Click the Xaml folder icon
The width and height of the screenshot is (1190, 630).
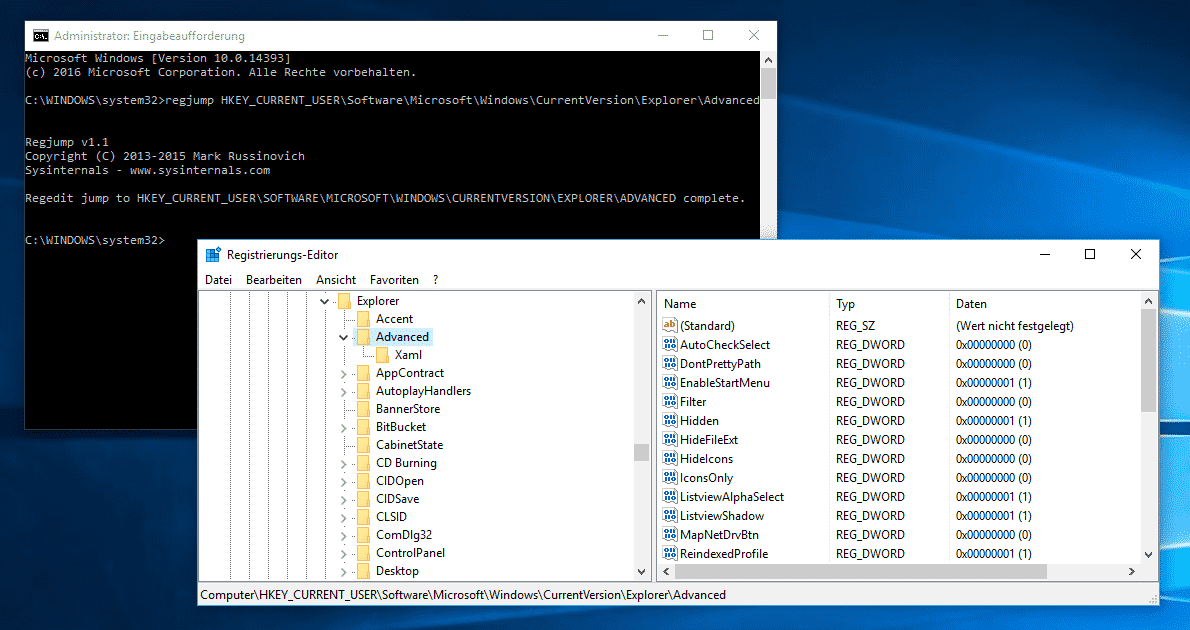click(382, 354)
